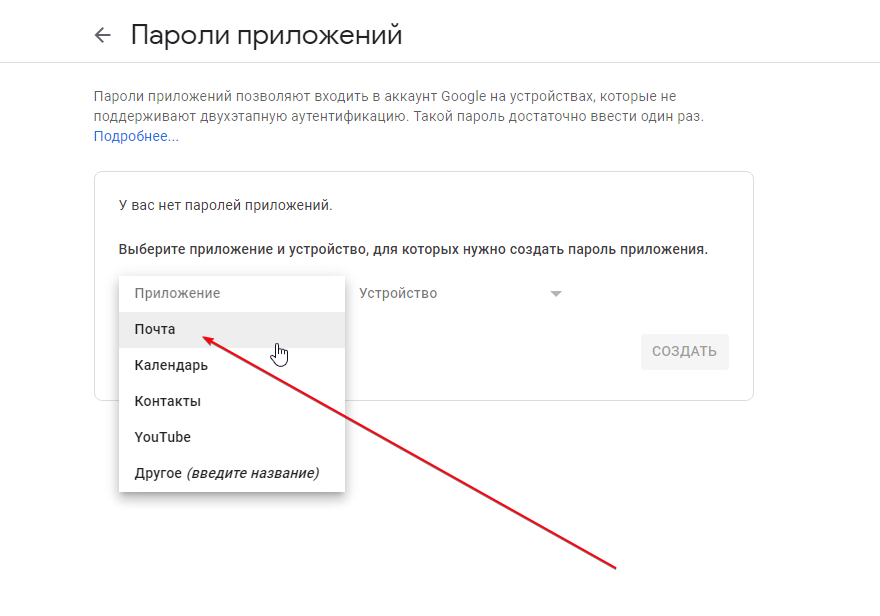Open the Устройство dropdown
The height and width of the screenshot is (616, 880).
460,293
